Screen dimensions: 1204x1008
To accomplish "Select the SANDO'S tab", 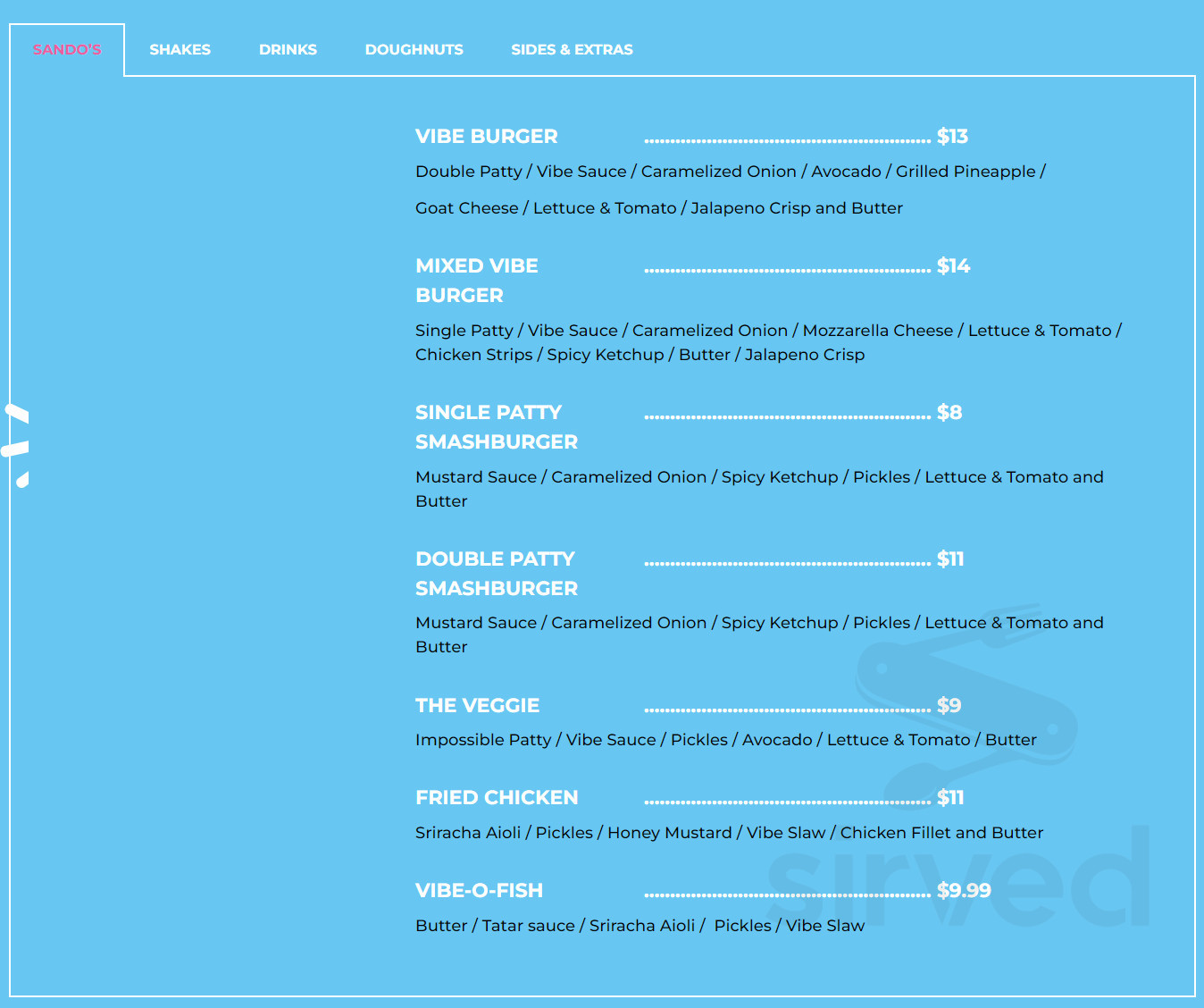I will tap(66, 49).
